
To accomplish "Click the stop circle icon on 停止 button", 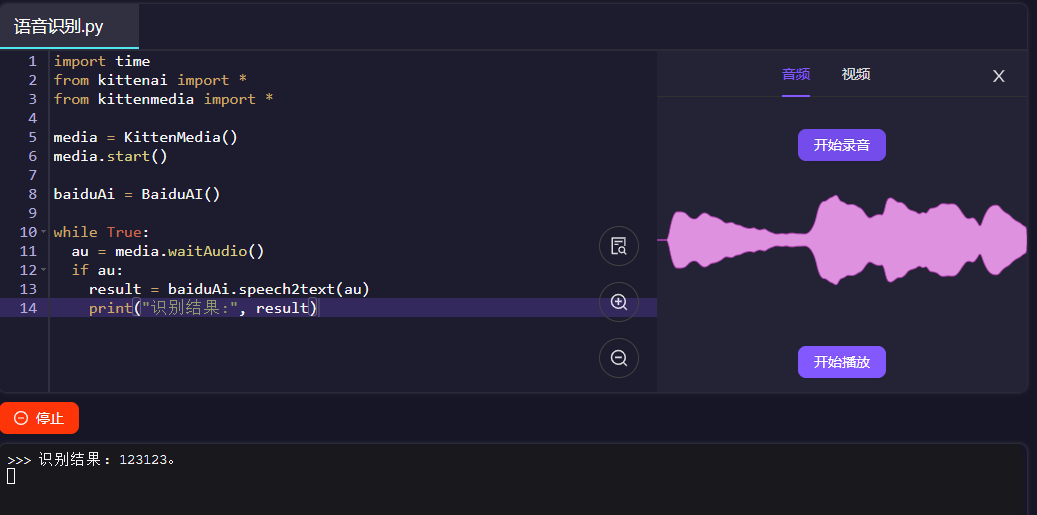I will pyautogui.click(x=21, y=418).
